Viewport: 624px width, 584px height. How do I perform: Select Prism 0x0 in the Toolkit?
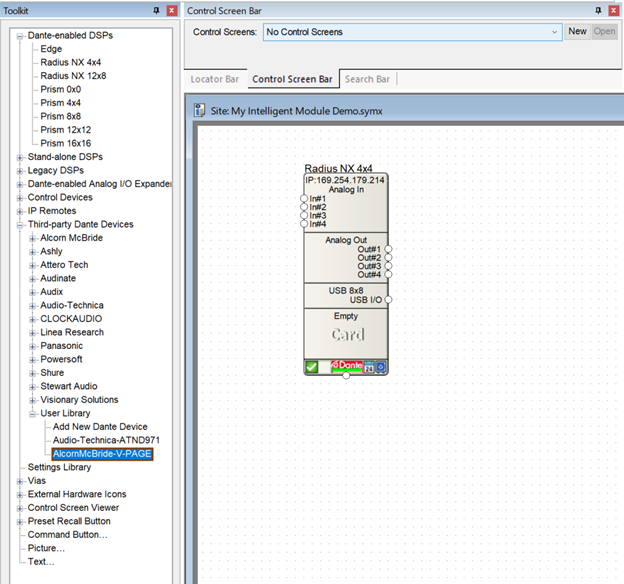[60, 89]
